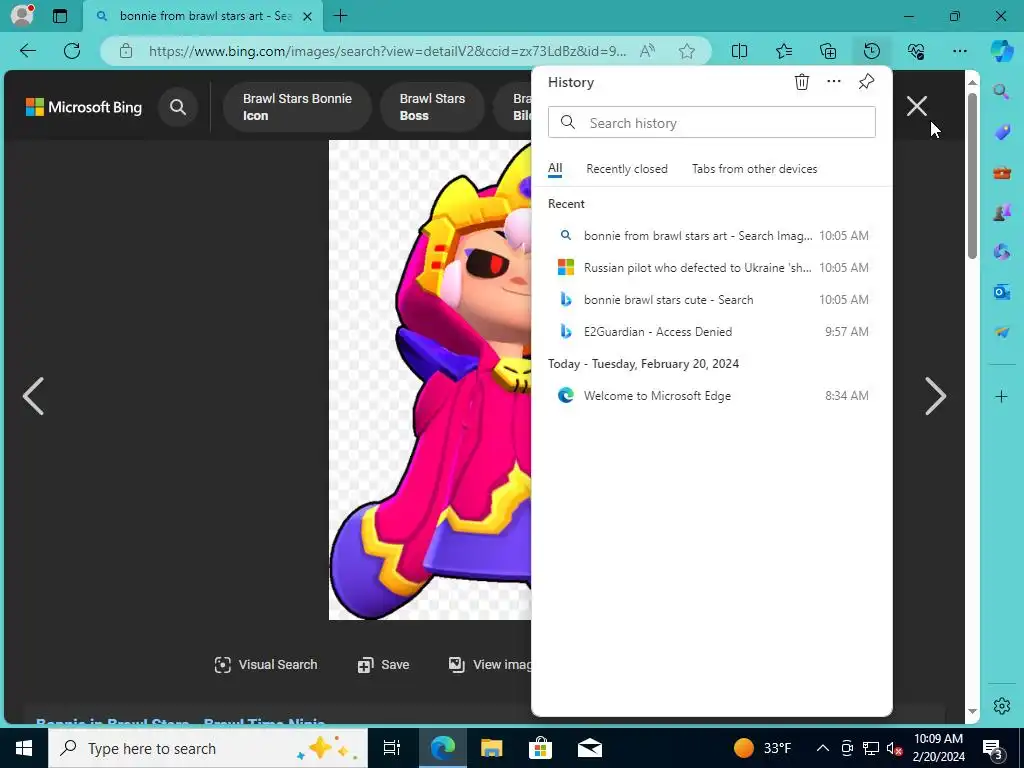
Task: Open sidebar Shopping tag icon
Action: (x=1002, y=132)
